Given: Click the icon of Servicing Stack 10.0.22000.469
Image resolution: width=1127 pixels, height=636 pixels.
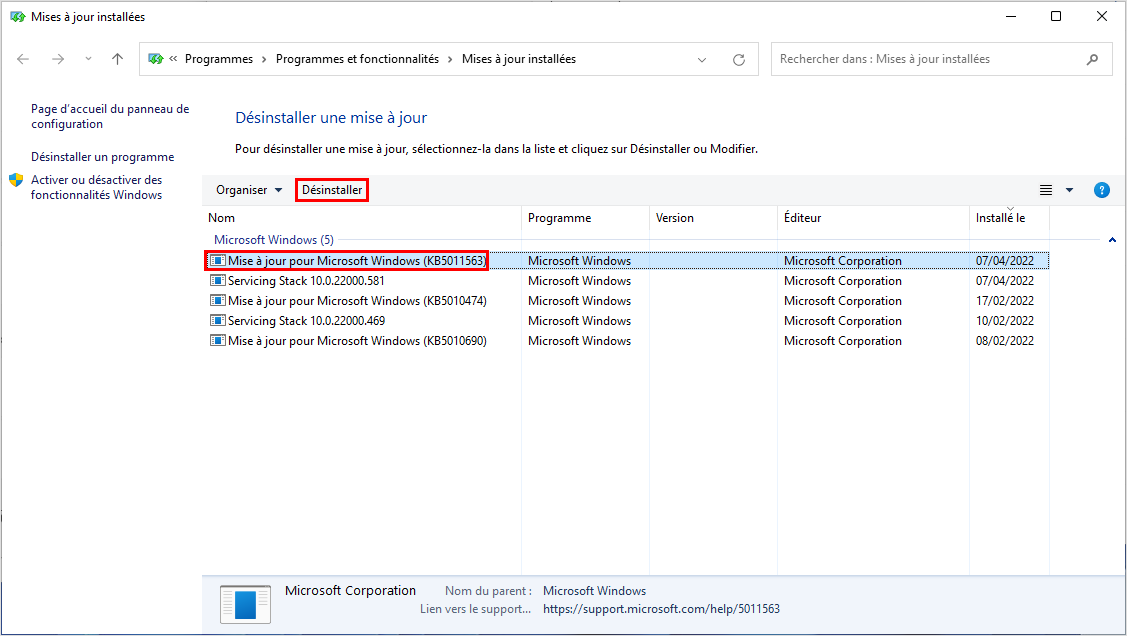Looking at the screenshot, I should tap(217, 321).
